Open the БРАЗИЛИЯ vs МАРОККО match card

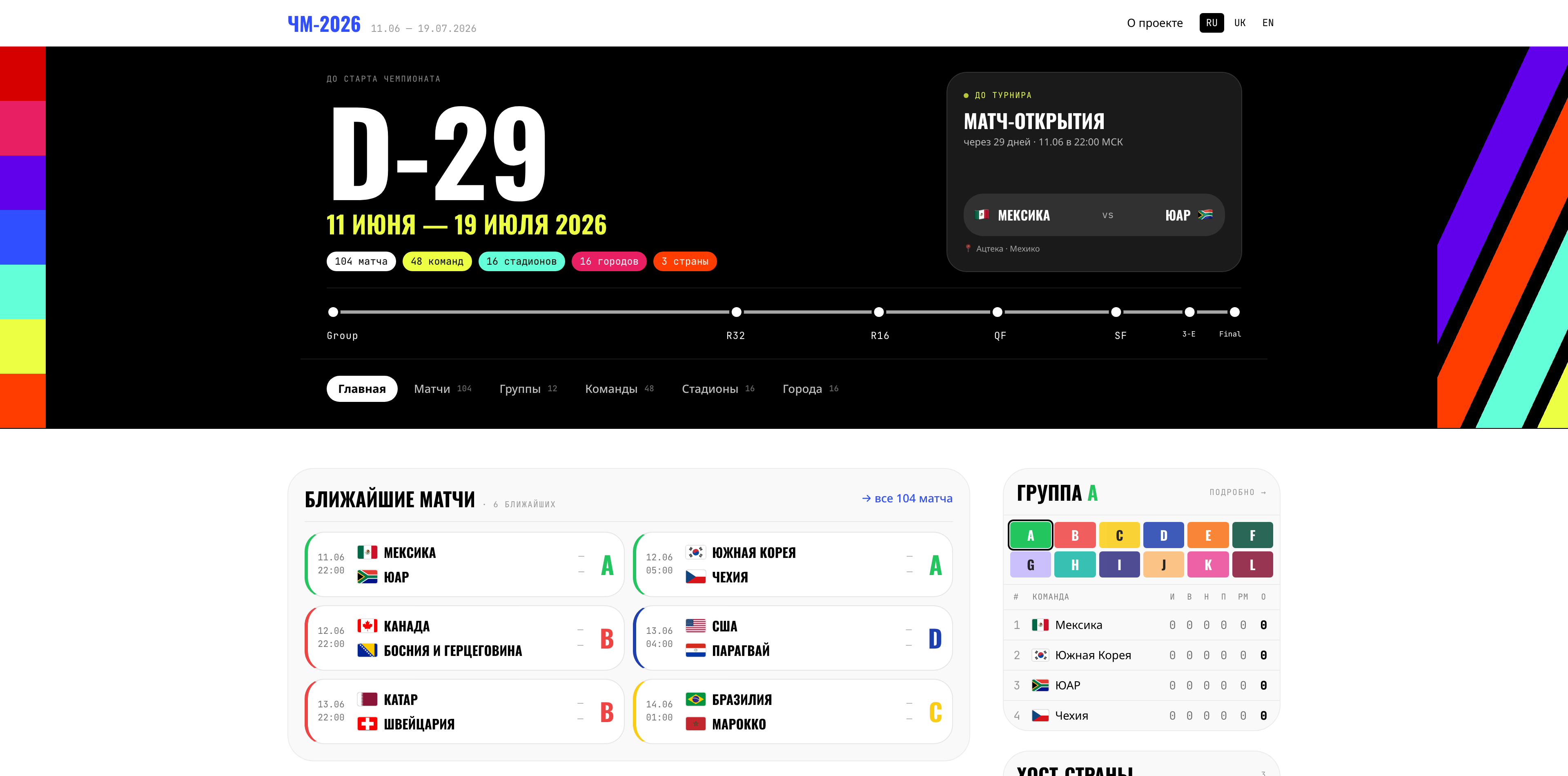(x=793, y=711)
